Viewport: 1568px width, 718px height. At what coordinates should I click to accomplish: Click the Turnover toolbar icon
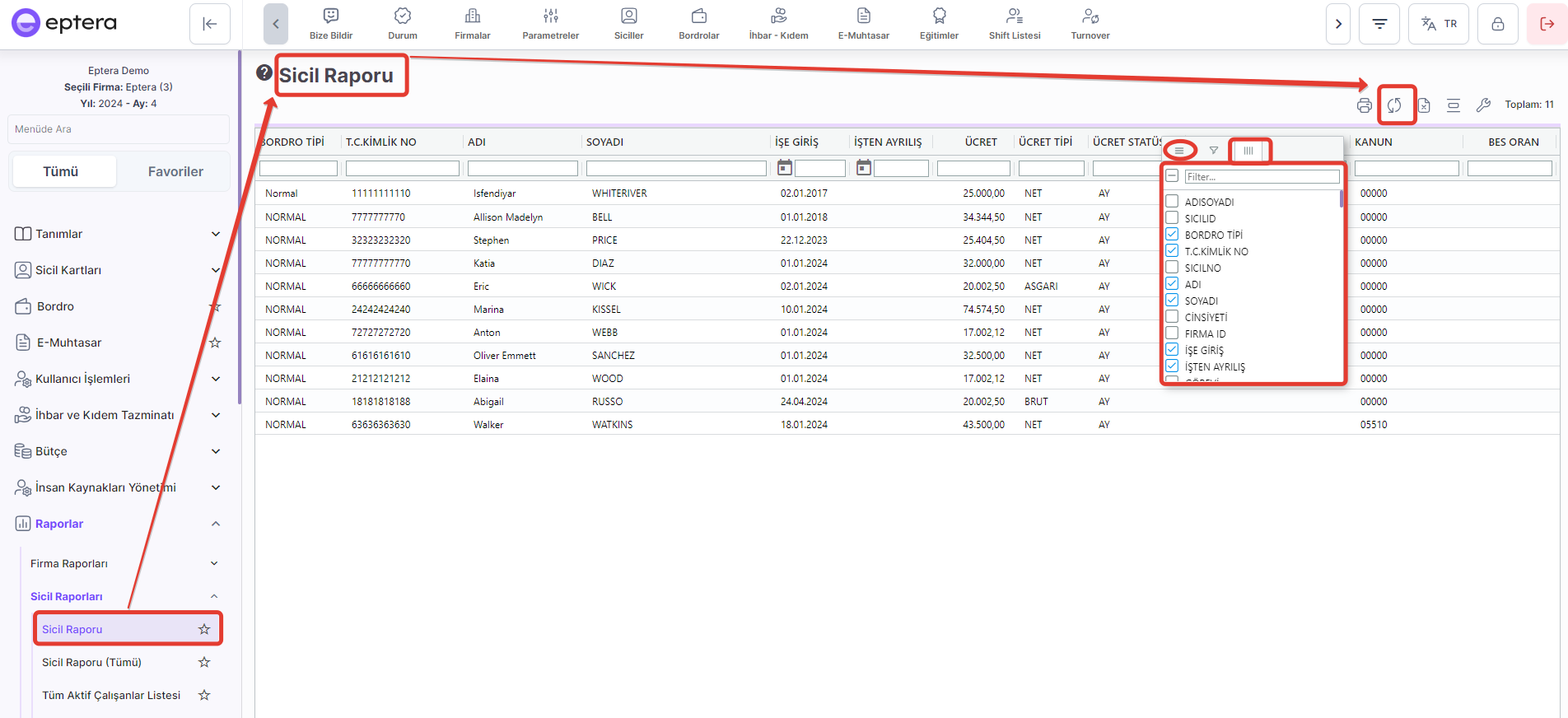(1090, 24)
